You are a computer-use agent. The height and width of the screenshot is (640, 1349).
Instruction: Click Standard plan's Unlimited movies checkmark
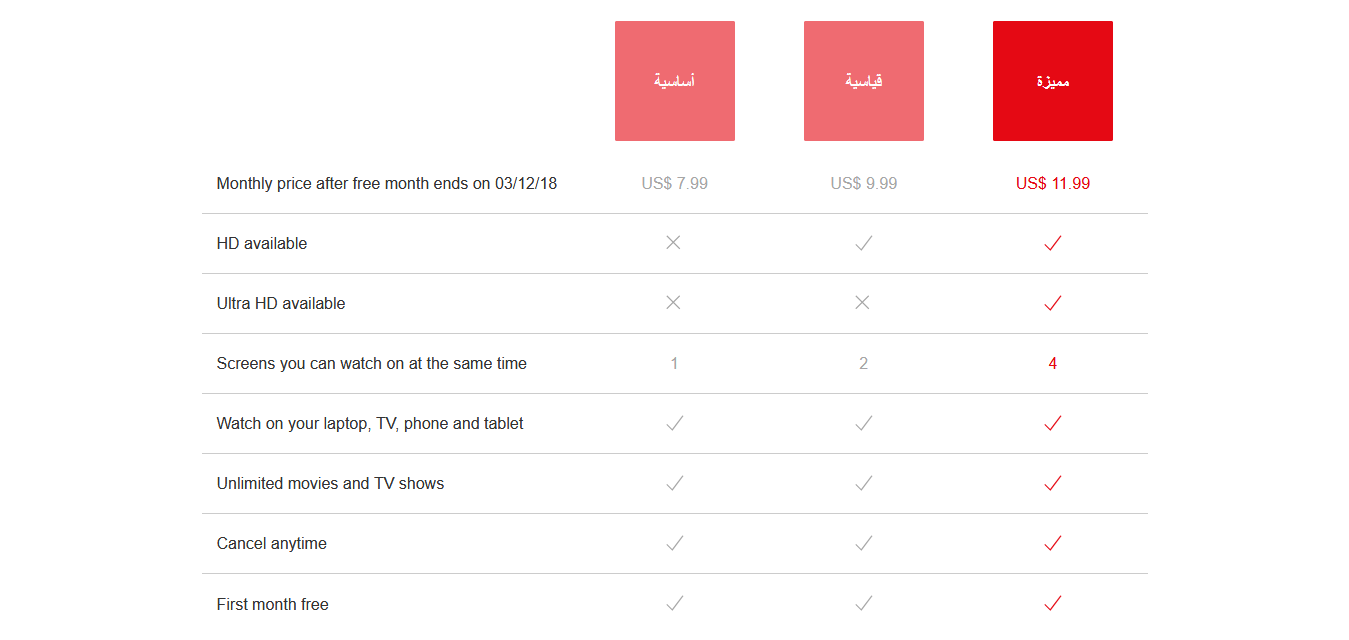pos(863,483)
